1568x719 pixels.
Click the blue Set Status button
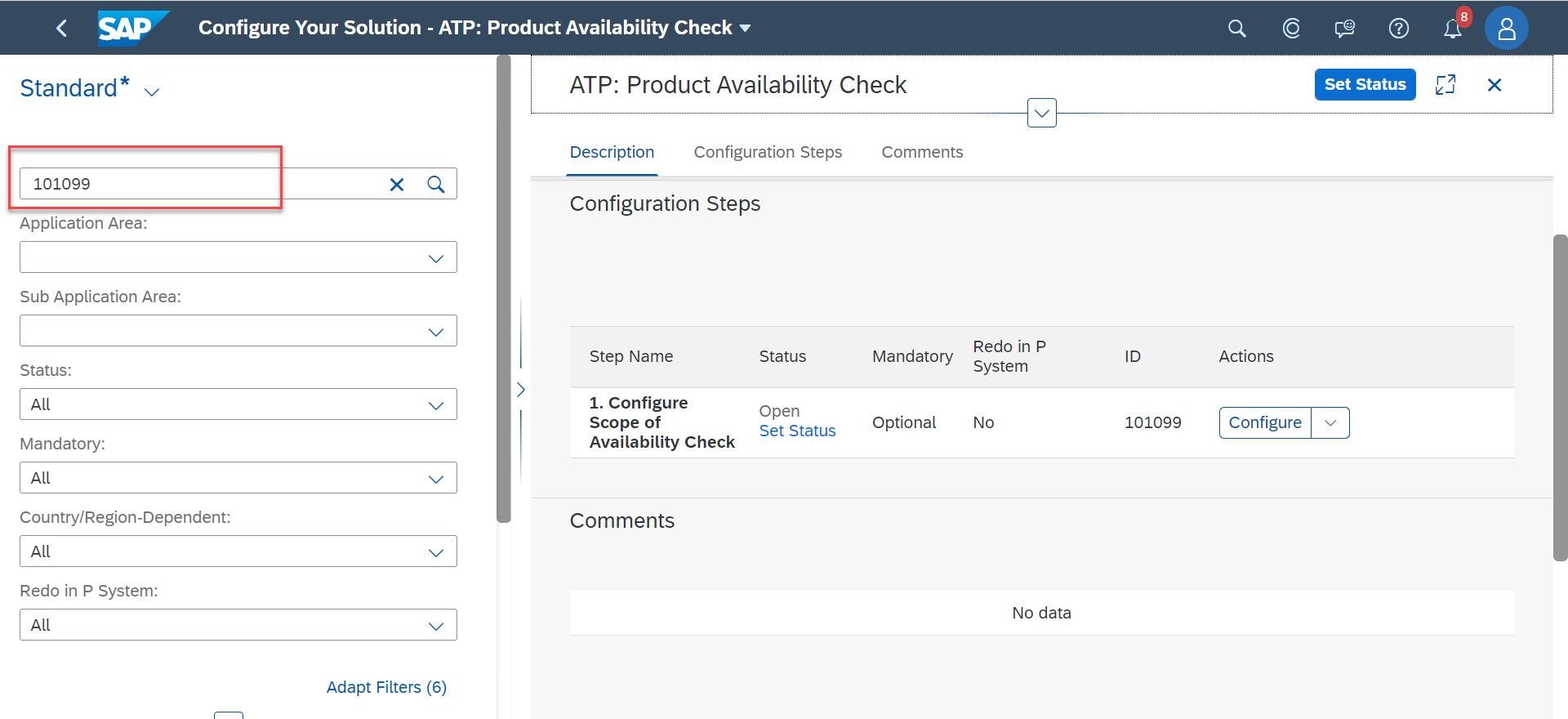point(1365,84)
